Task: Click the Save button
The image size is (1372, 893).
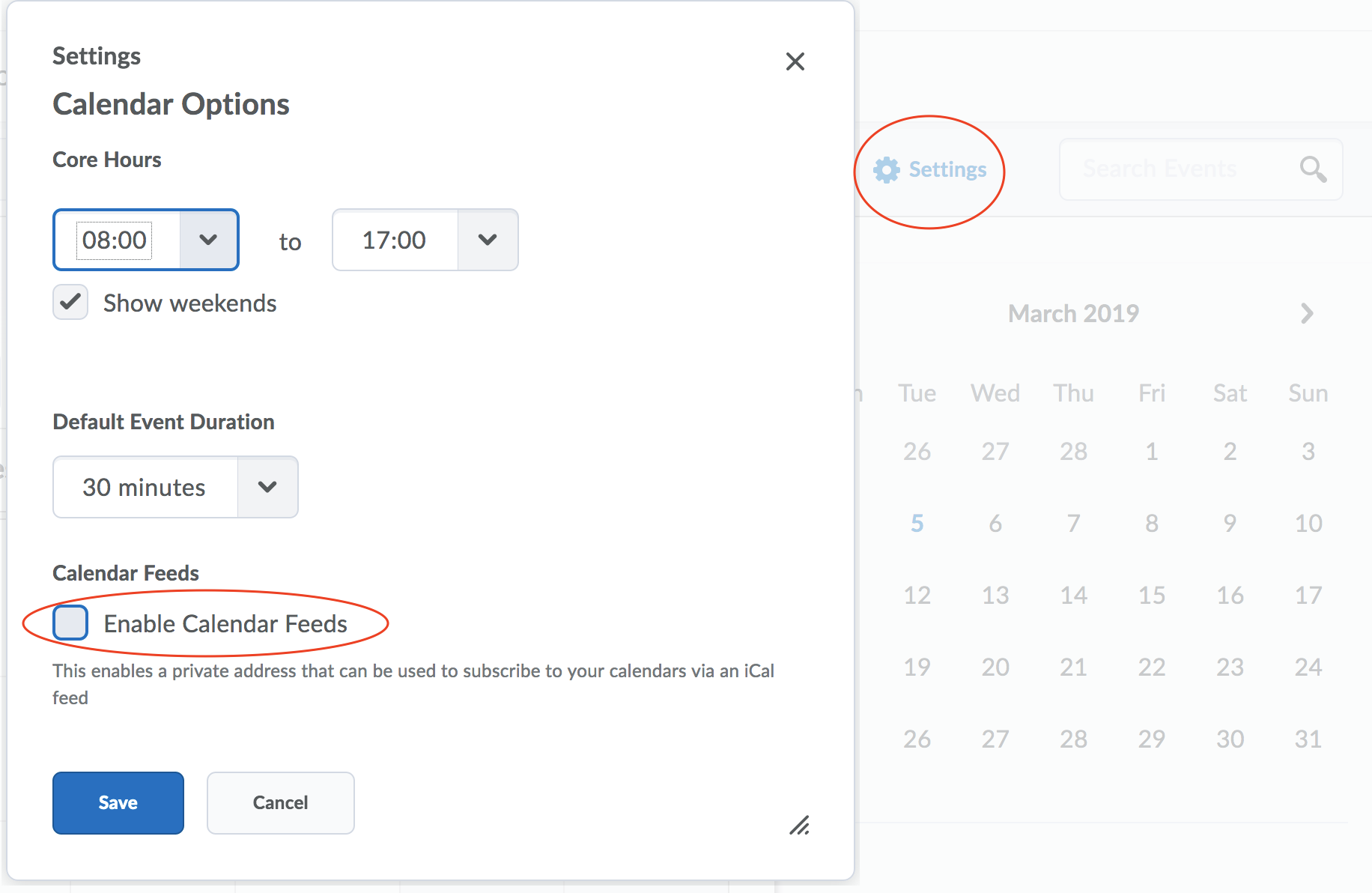Action: [x=118, y=803]
